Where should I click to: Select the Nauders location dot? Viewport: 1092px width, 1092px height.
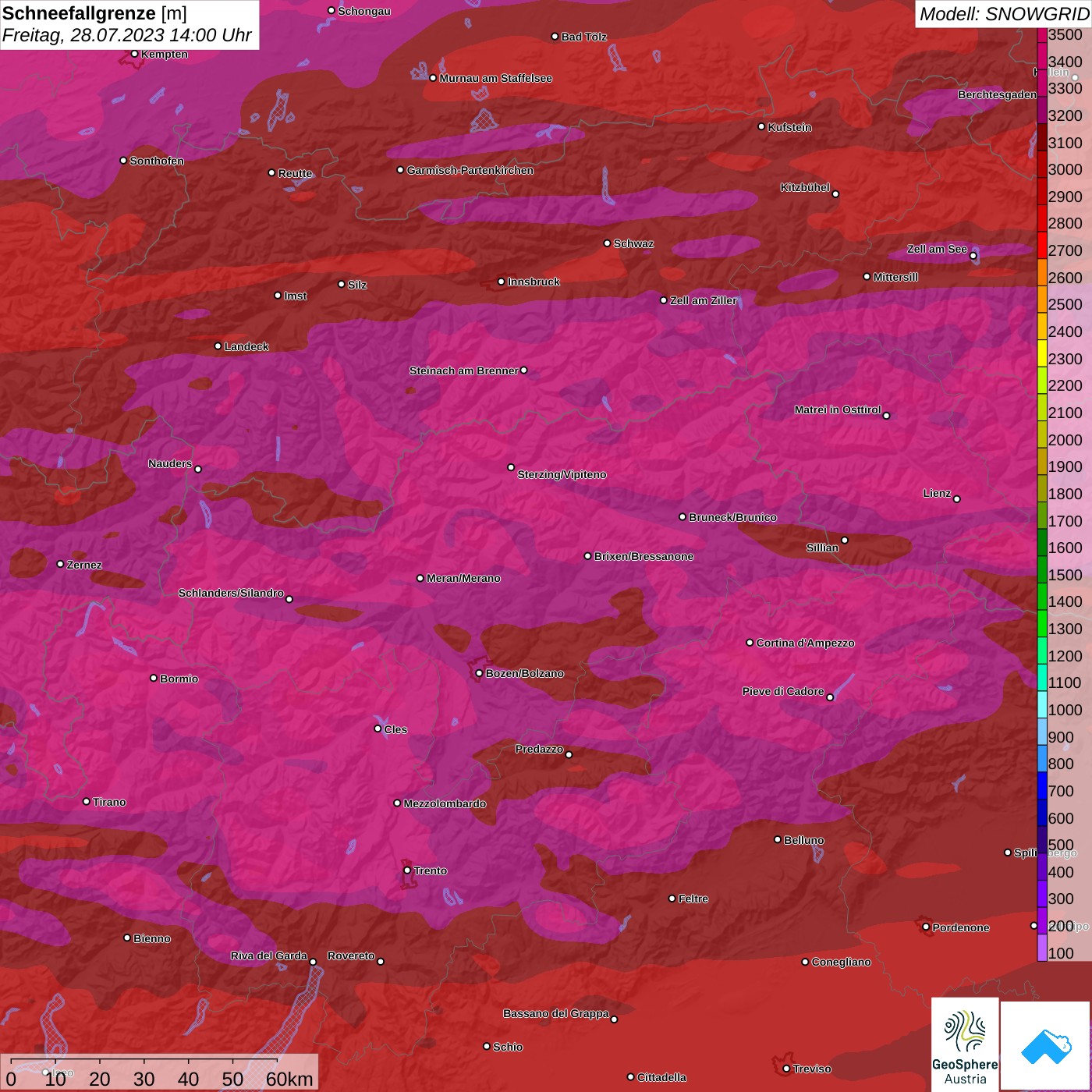(198, 469)
